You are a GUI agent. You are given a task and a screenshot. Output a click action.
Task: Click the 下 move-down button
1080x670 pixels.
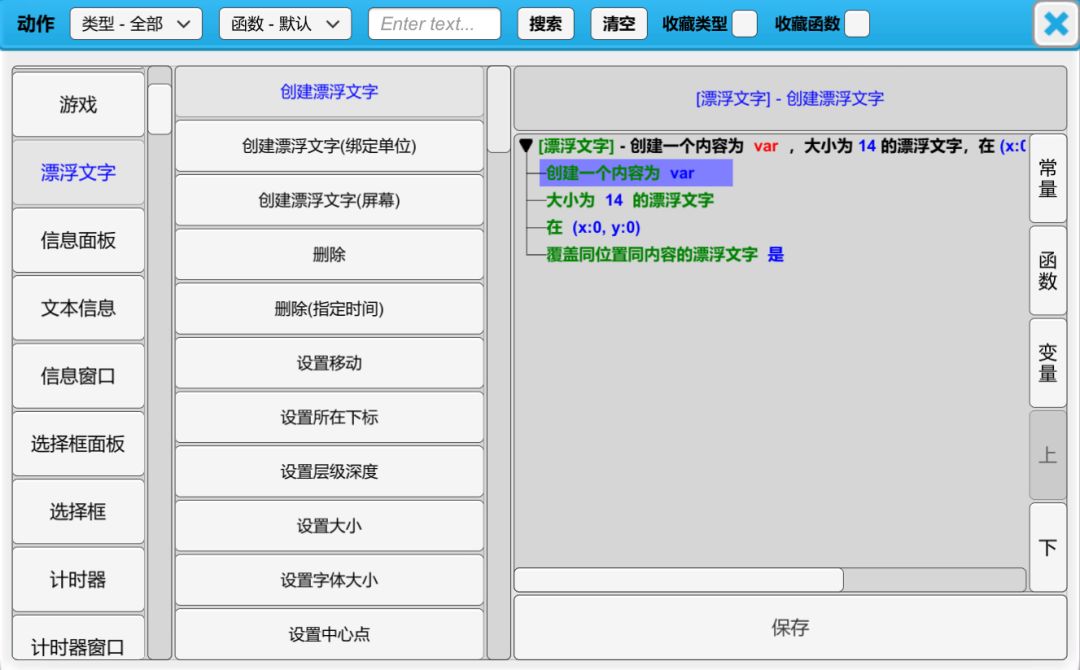tap(1047, 547)
